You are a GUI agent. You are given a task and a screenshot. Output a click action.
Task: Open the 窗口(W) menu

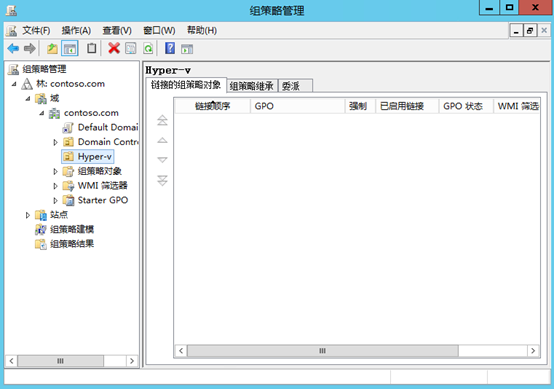tap(159, 31)
